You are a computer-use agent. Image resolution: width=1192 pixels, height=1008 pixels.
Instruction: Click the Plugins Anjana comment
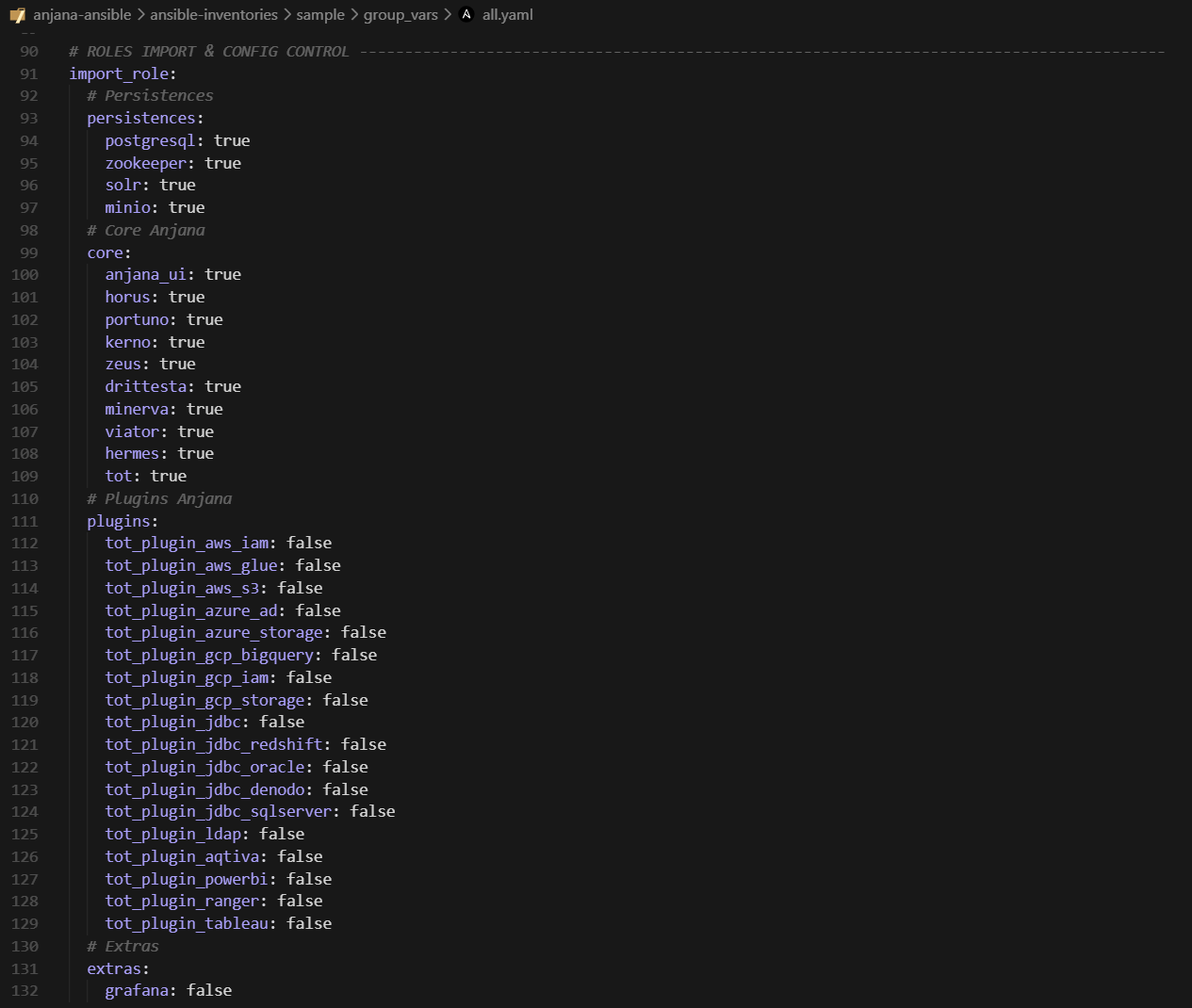click(x=158, y=498)
